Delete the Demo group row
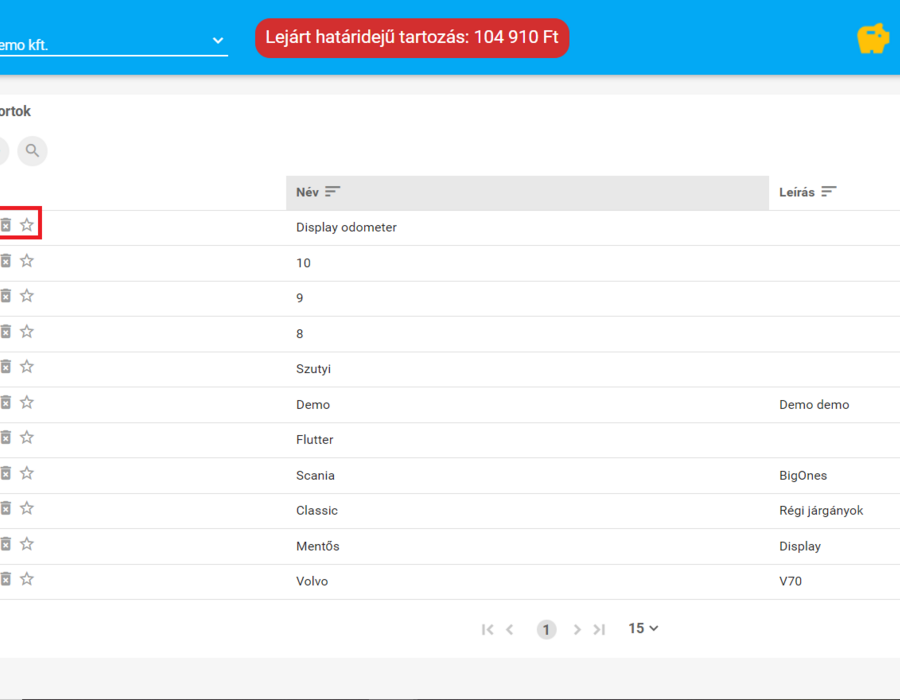The width and height of the screenshot is (900, 700). tap(5, 402)
